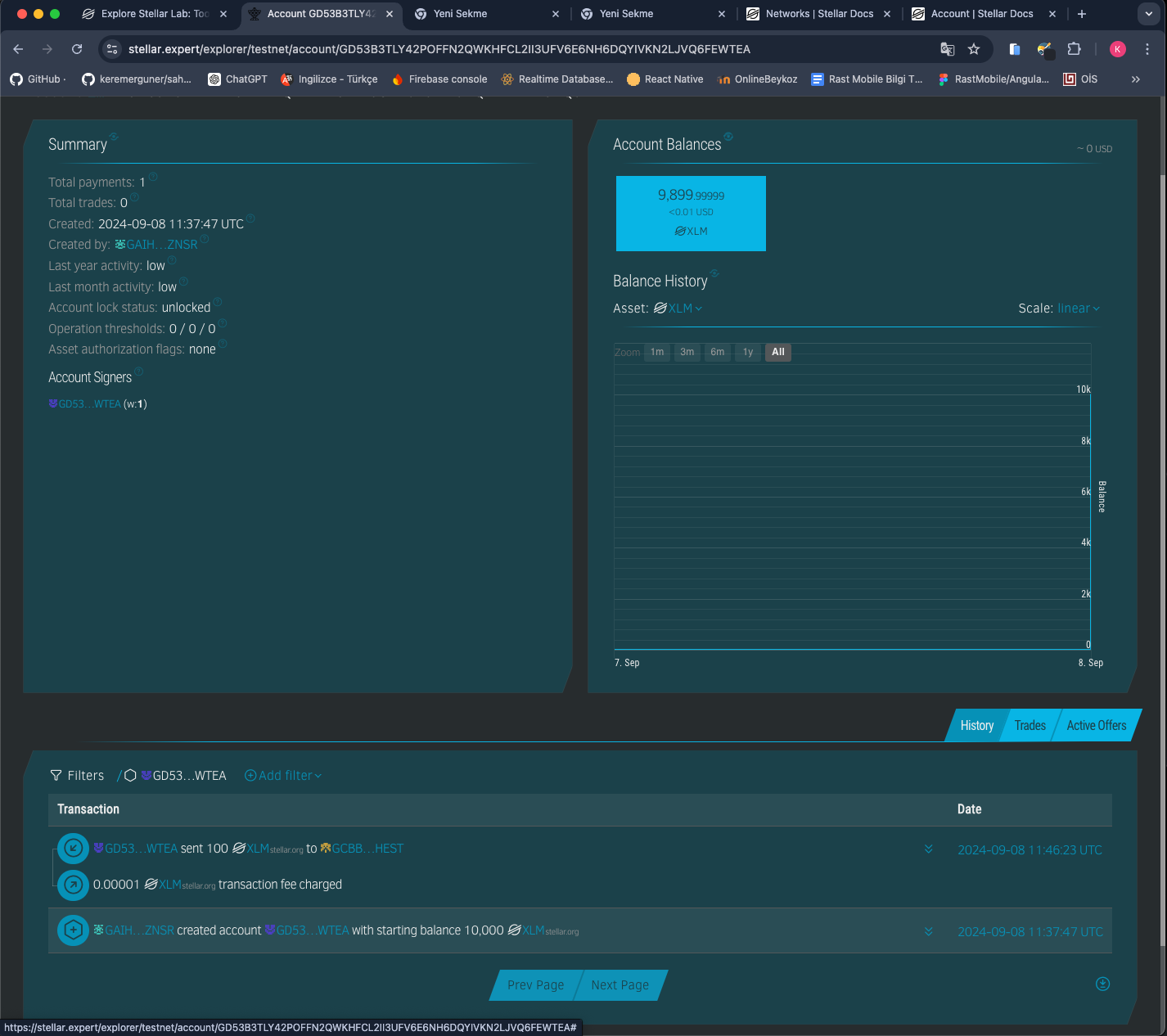Open GitHub bookmark
The width and height of the screenshot is (1167, 1036).
(x=38, y=79)
